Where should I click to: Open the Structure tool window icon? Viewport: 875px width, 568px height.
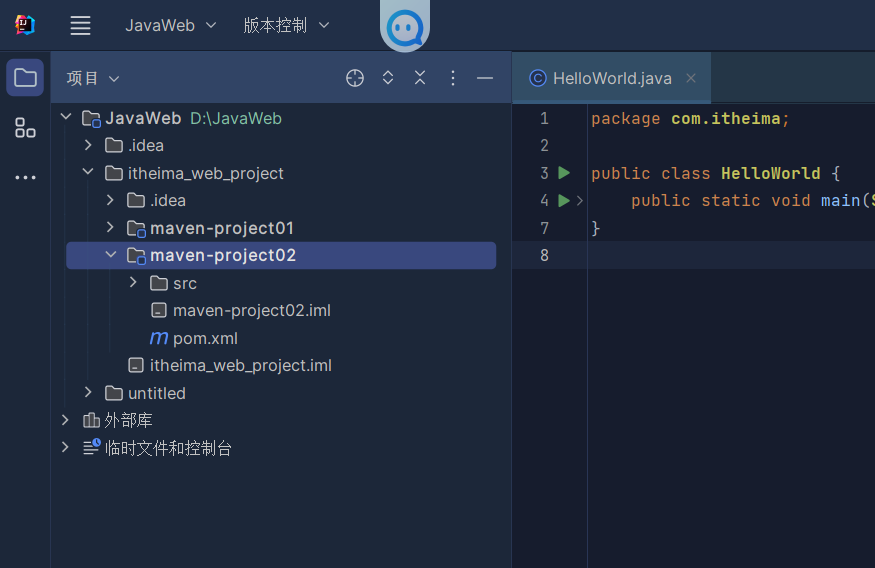click(x=25, y=127)
